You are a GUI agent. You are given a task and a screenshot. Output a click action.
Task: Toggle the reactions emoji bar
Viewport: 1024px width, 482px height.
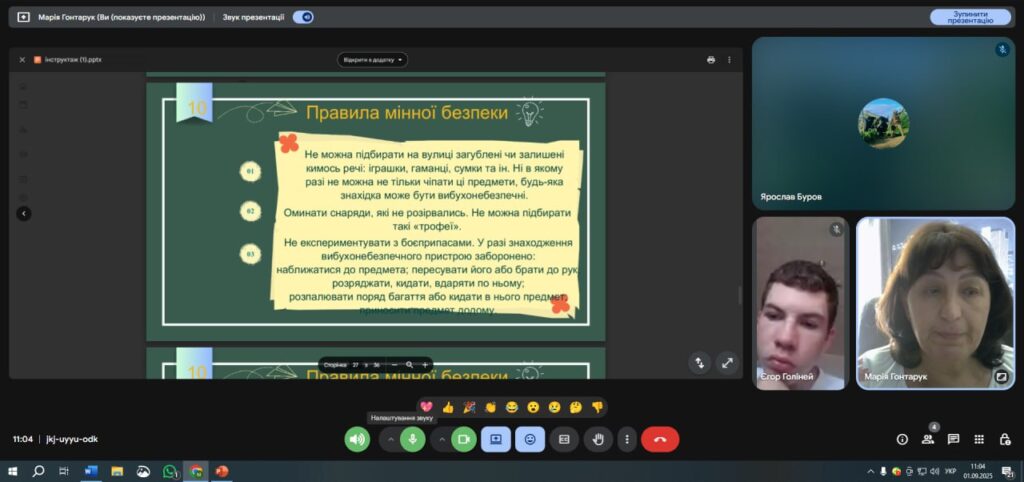tap(530, 440)
